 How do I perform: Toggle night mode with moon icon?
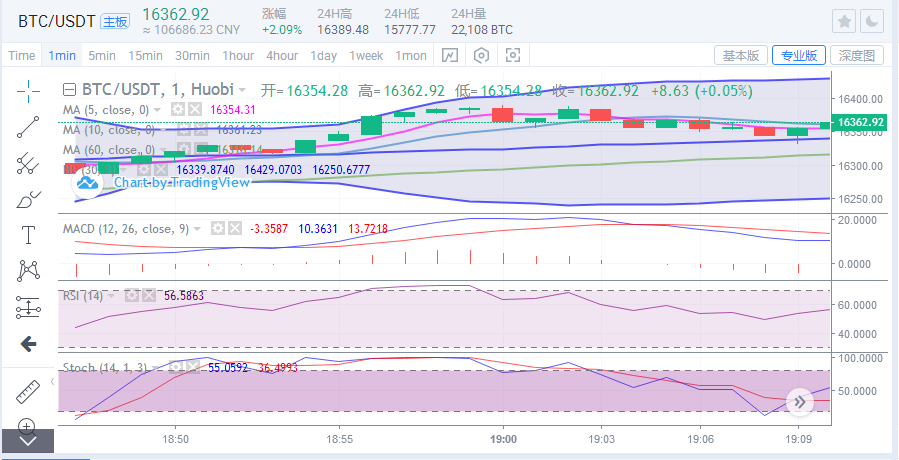point(871,22)
